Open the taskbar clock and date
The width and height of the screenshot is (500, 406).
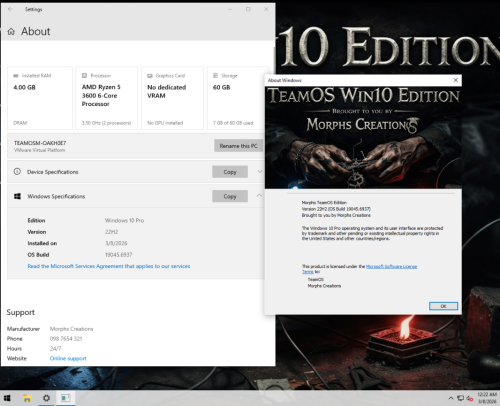pyautogui.click(x=487, y=398)
